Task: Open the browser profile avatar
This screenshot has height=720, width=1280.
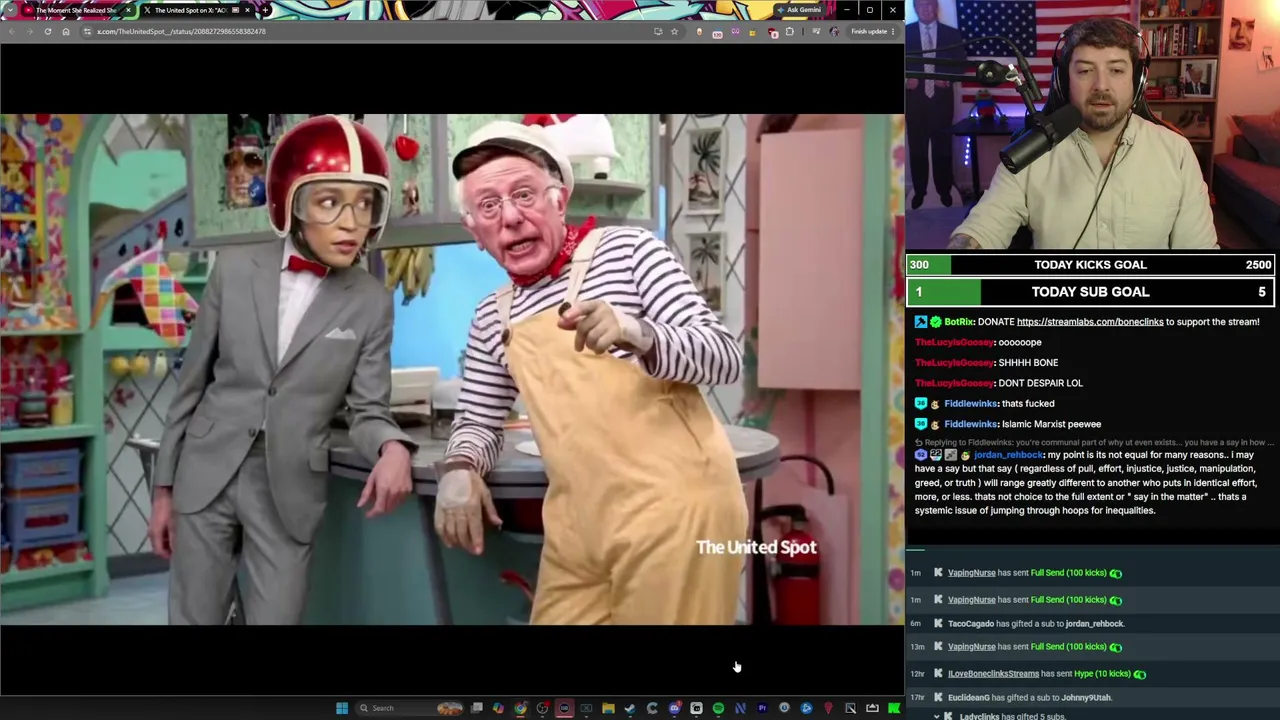Action: point(834,31)
